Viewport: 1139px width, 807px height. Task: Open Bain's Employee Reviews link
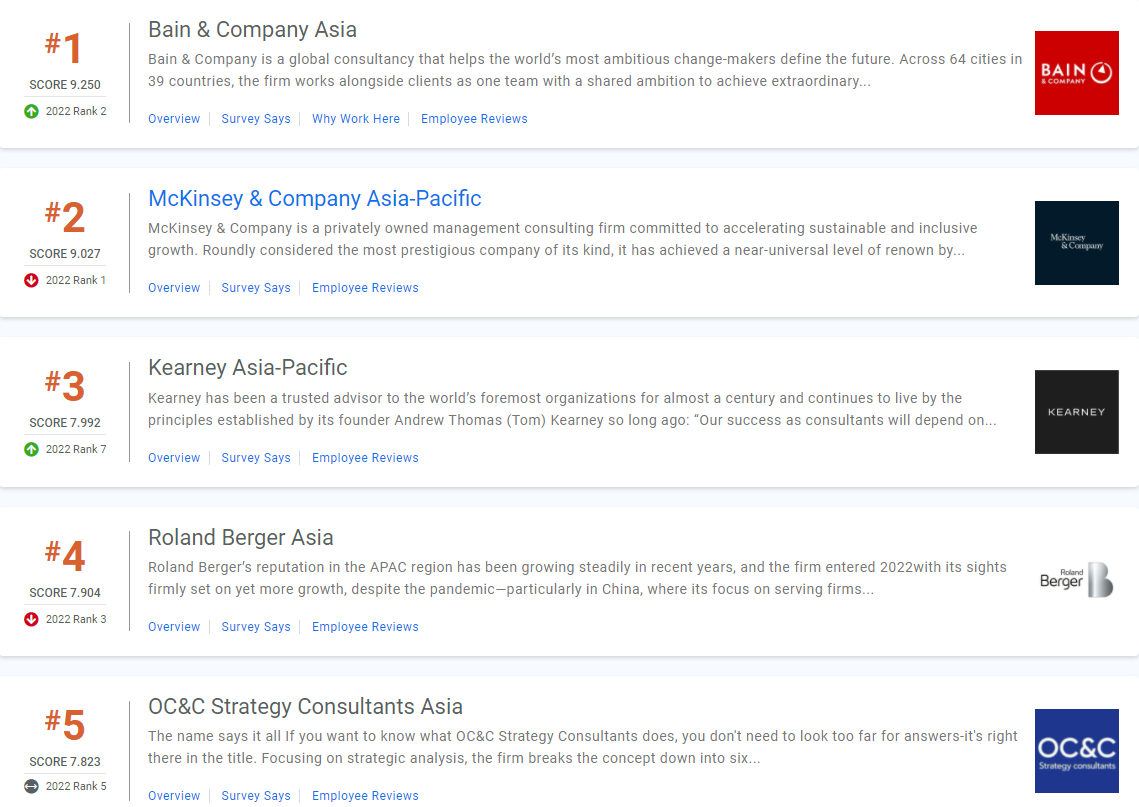pos(474,118)
